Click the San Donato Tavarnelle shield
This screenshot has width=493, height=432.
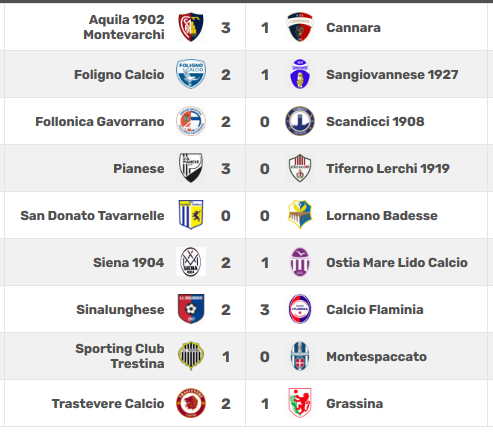point(191,215)
